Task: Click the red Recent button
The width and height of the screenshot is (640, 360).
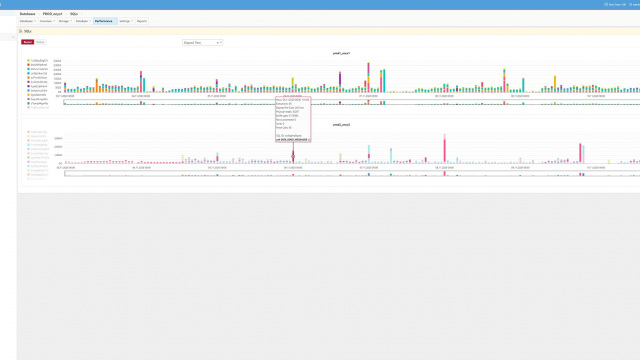Action: 27,42
